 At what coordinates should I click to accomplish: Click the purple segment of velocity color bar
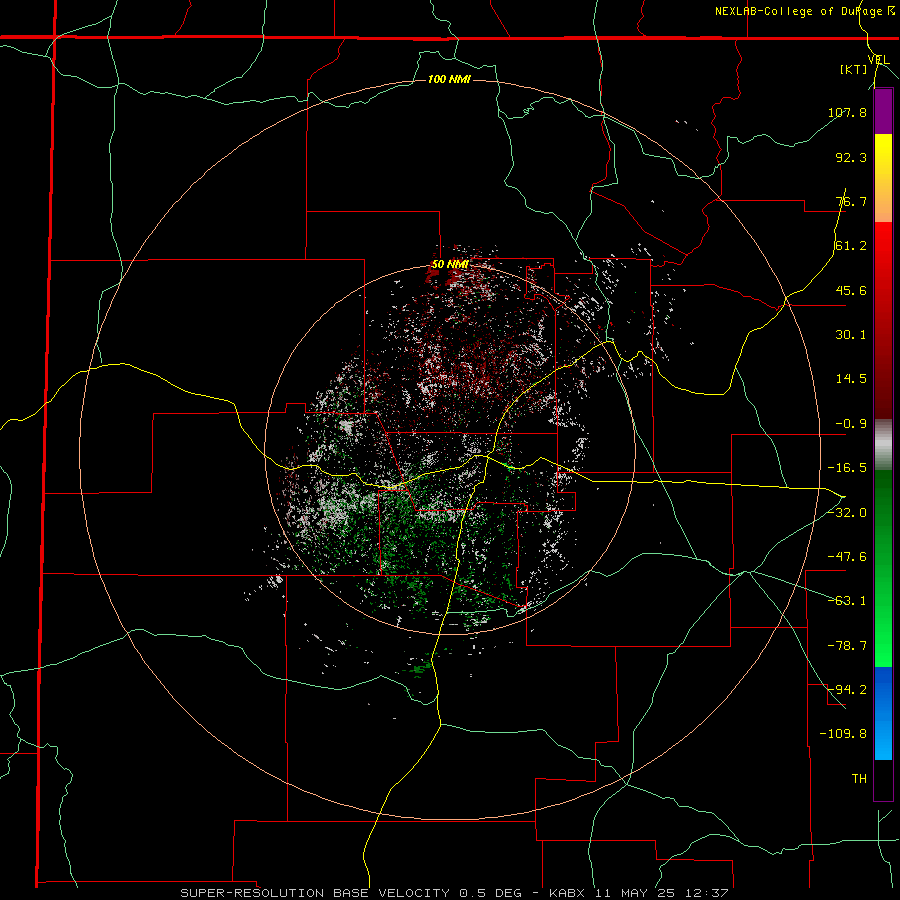[883, 111]
